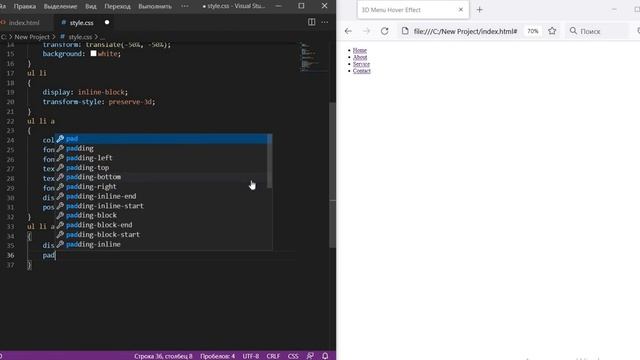Click the page info icon in address bar
Screen dimensions: 640x360
405,31
